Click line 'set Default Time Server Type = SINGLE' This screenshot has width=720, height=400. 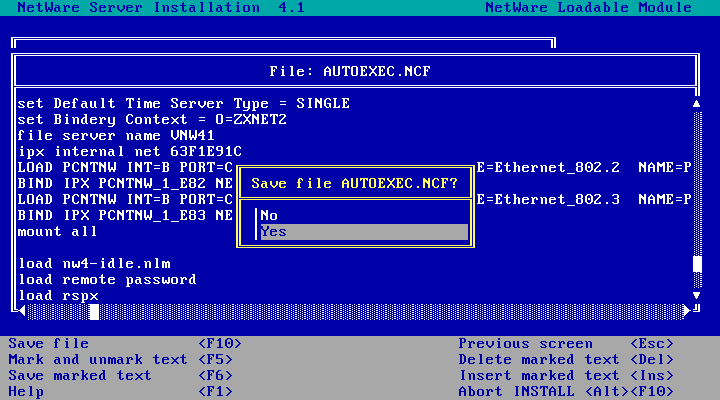(x=184, y=104)
